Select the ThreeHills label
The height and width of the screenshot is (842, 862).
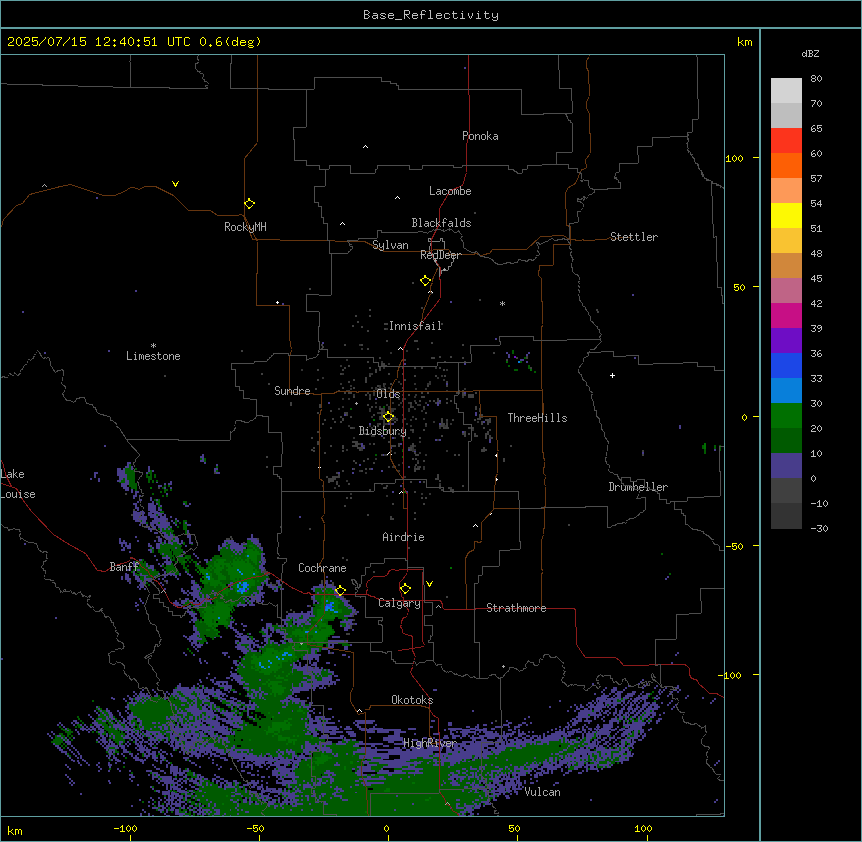pos(537,418)
